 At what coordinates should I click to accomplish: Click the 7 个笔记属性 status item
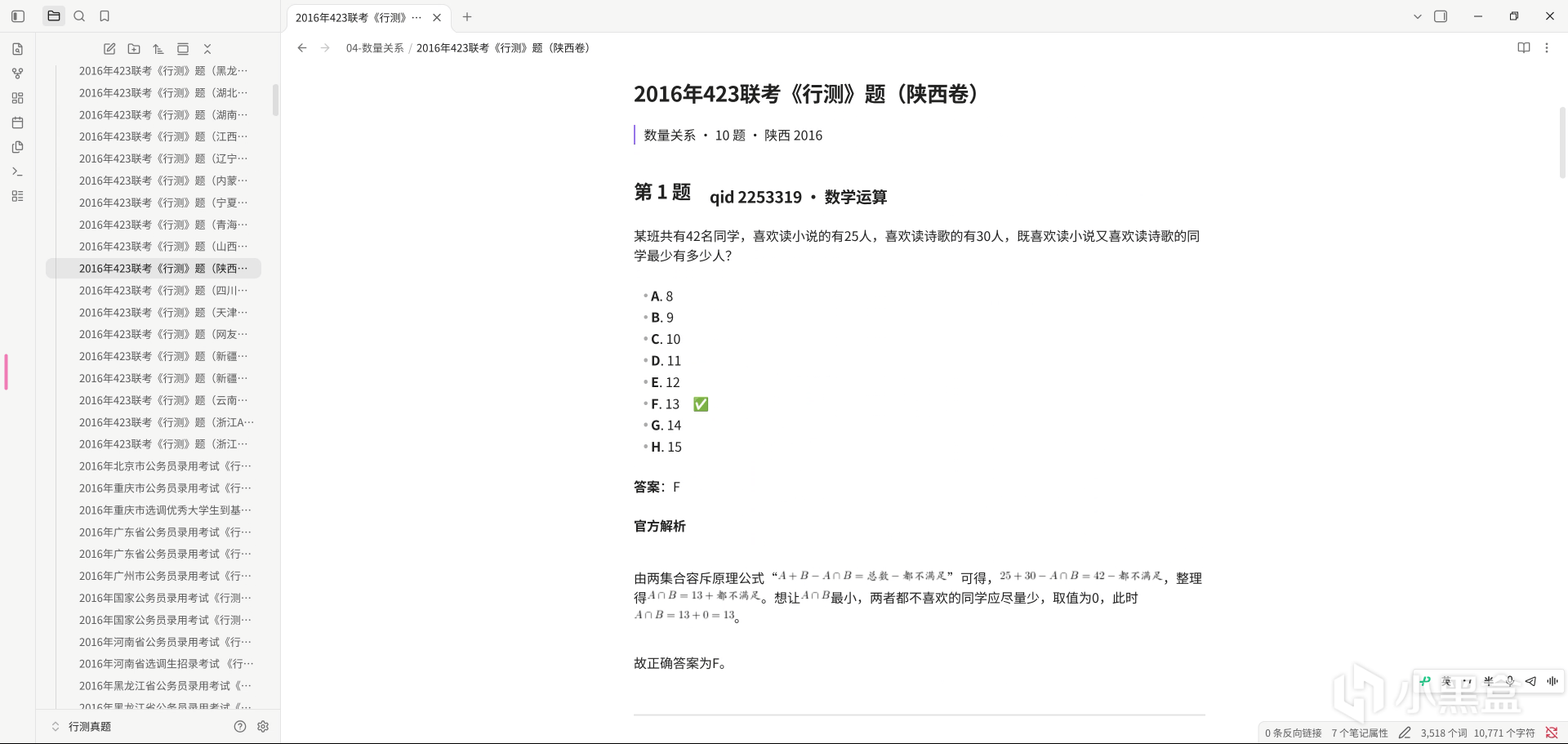[1360, 733]
